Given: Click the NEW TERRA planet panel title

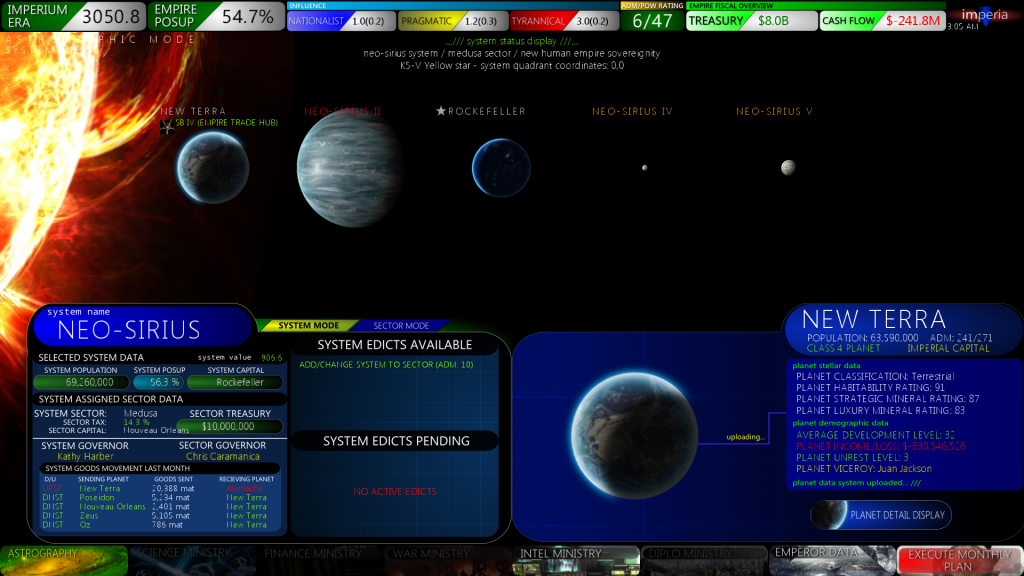Looking at the screenshot, I should pos(874,319).
